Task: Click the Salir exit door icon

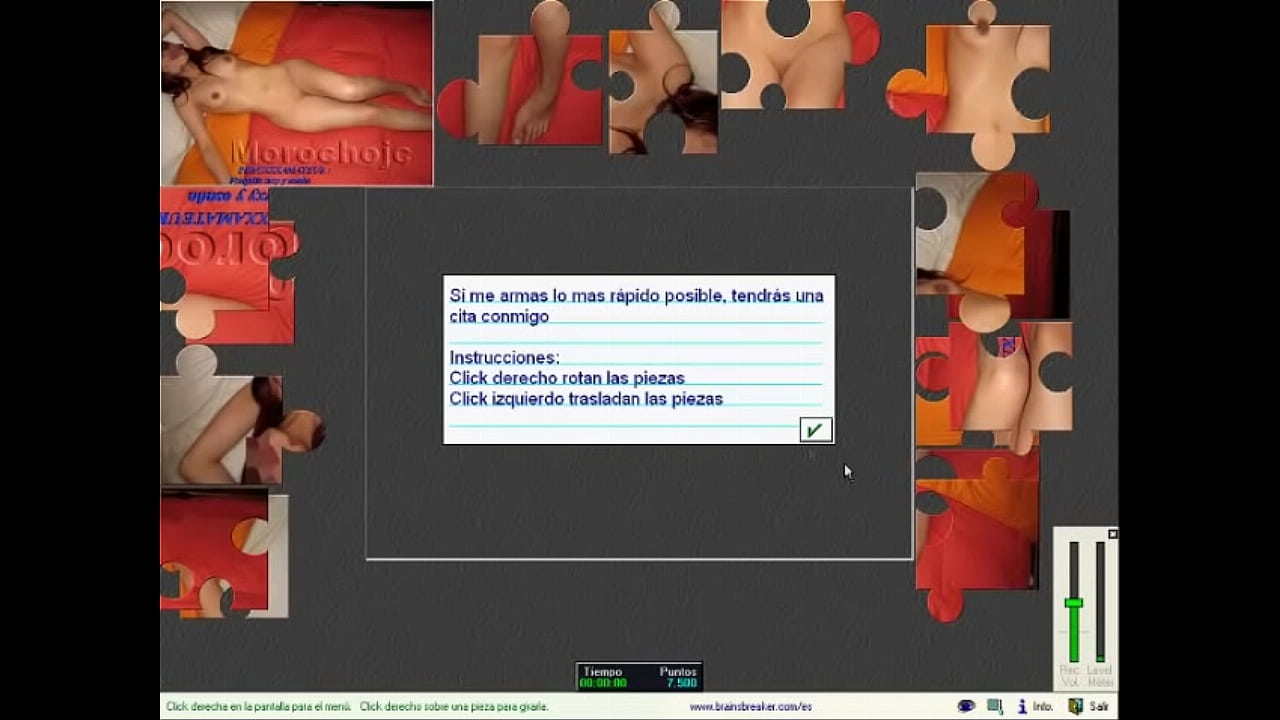Action: pos(1075,706)
